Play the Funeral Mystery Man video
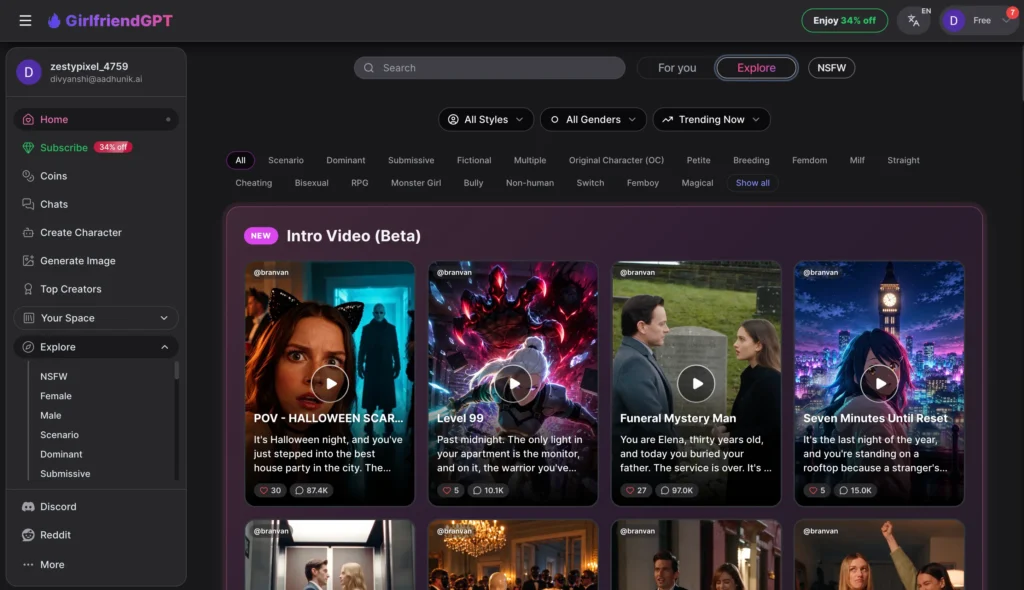The image size is (1024, 590). (x=696, y=384)
